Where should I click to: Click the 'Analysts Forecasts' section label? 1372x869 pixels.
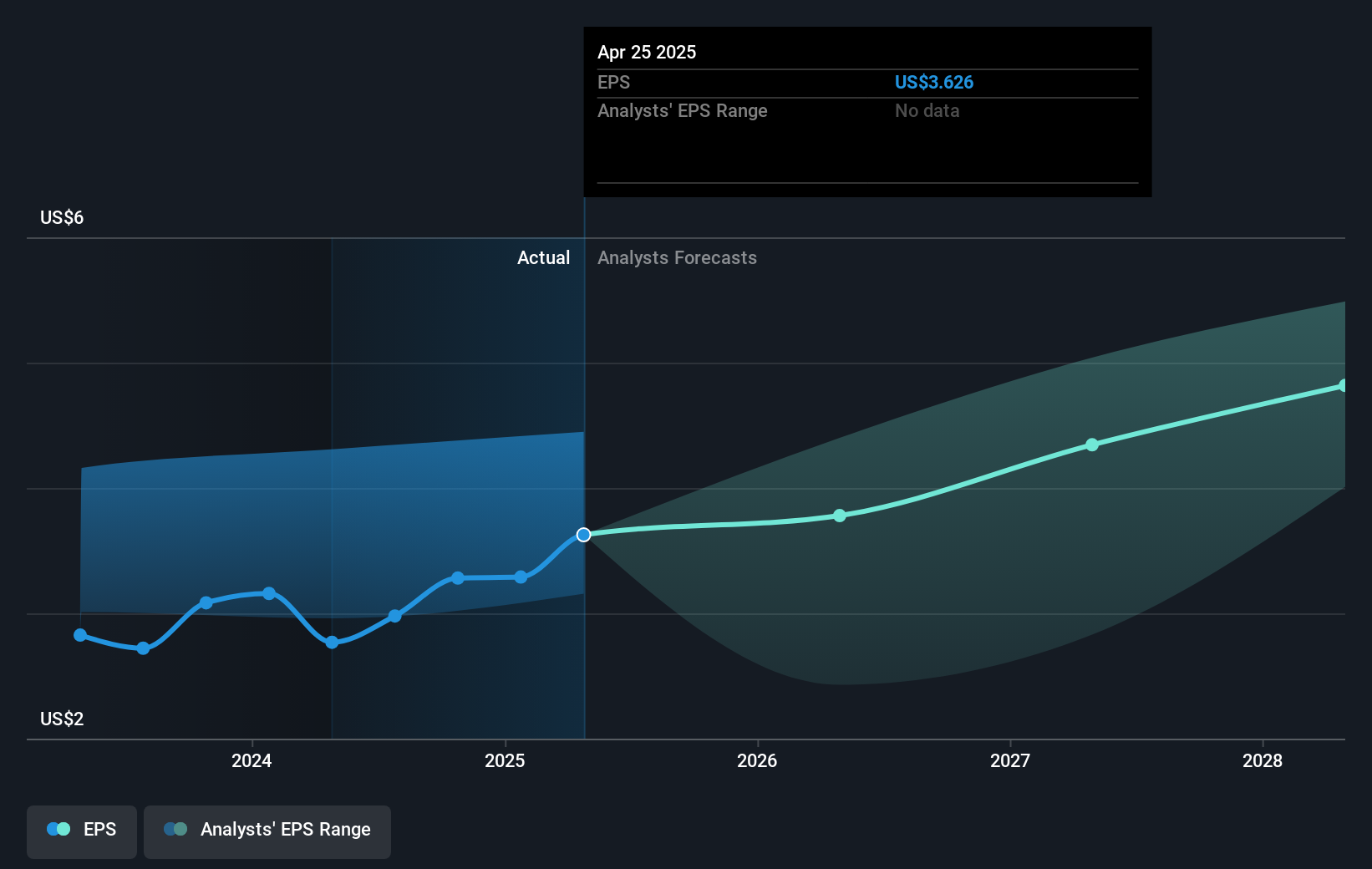[677, 258]
